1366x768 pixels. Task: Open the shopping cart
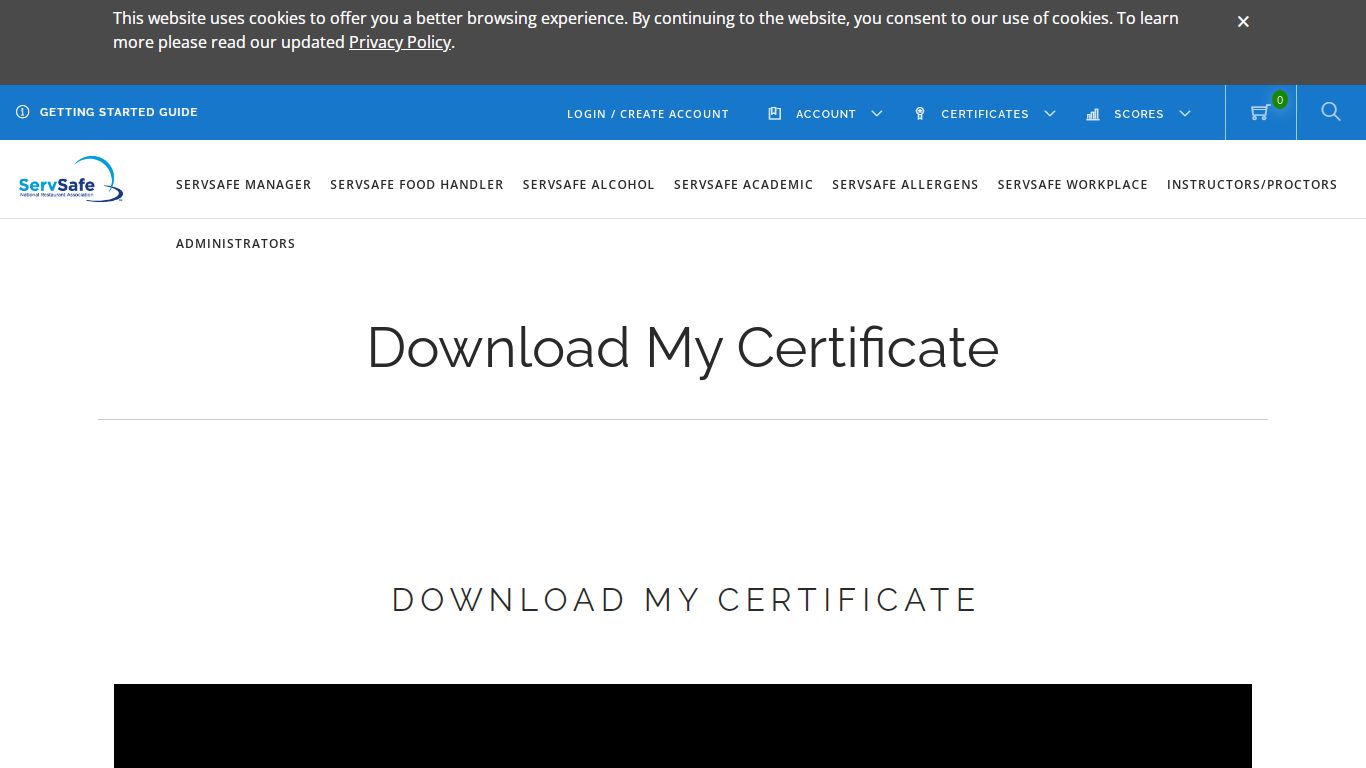pos(1260,113)
